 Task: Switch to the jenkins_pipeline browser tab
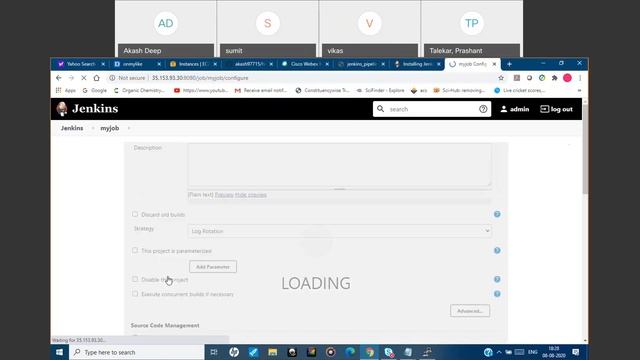[x=360, y=64]
